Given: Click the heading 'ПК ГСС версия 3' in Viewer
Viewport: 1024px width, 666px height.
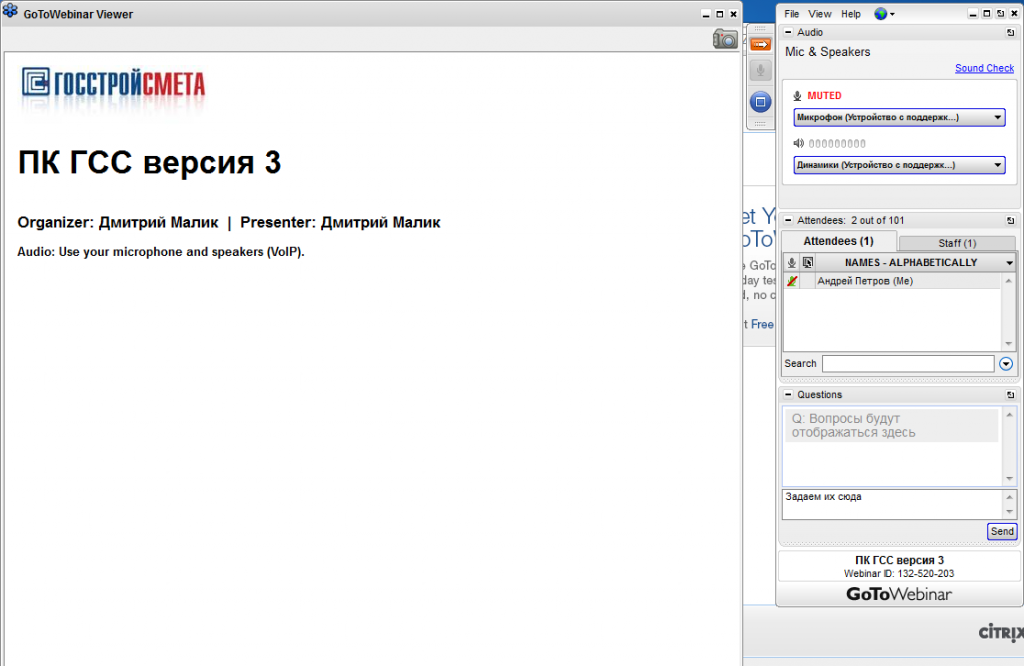Looking at the screenshot, I should (x=150, y=162).
